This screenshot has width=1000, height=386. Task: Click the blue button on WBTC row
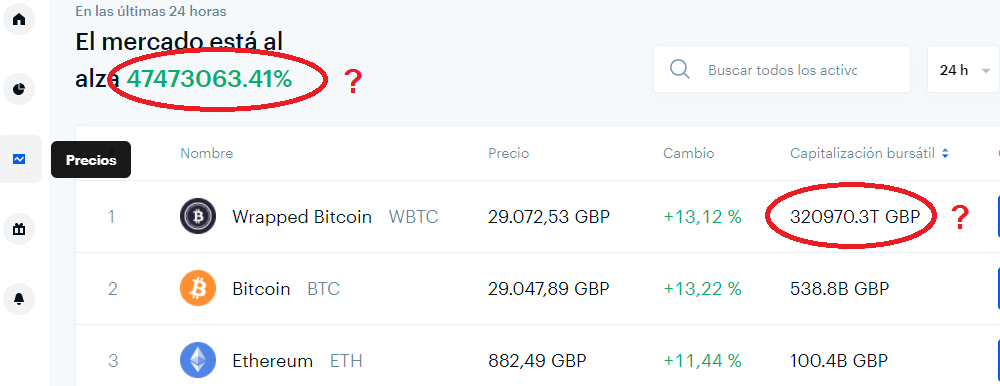point(997,217)
